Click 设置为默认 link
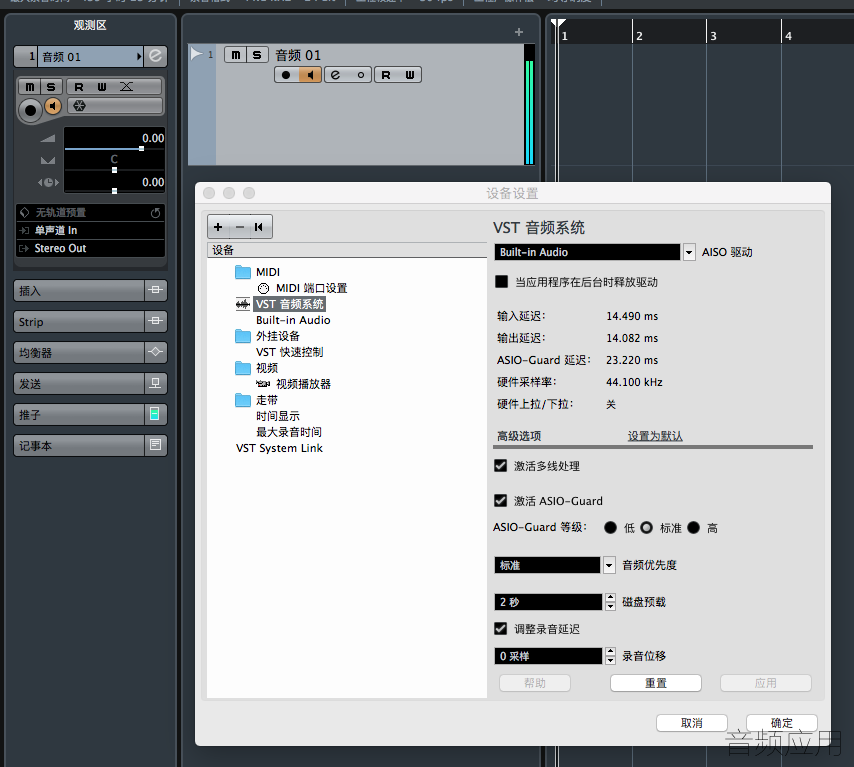Viewport: 854px width, 767px height. coord(655,436)
